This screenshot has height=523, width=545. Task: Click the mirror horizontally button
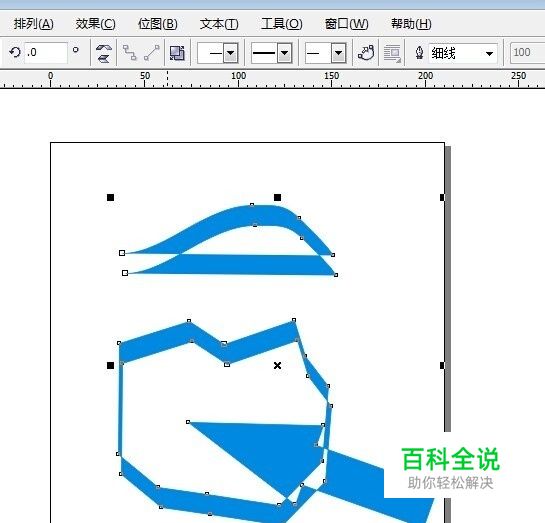tap(104, 48)
